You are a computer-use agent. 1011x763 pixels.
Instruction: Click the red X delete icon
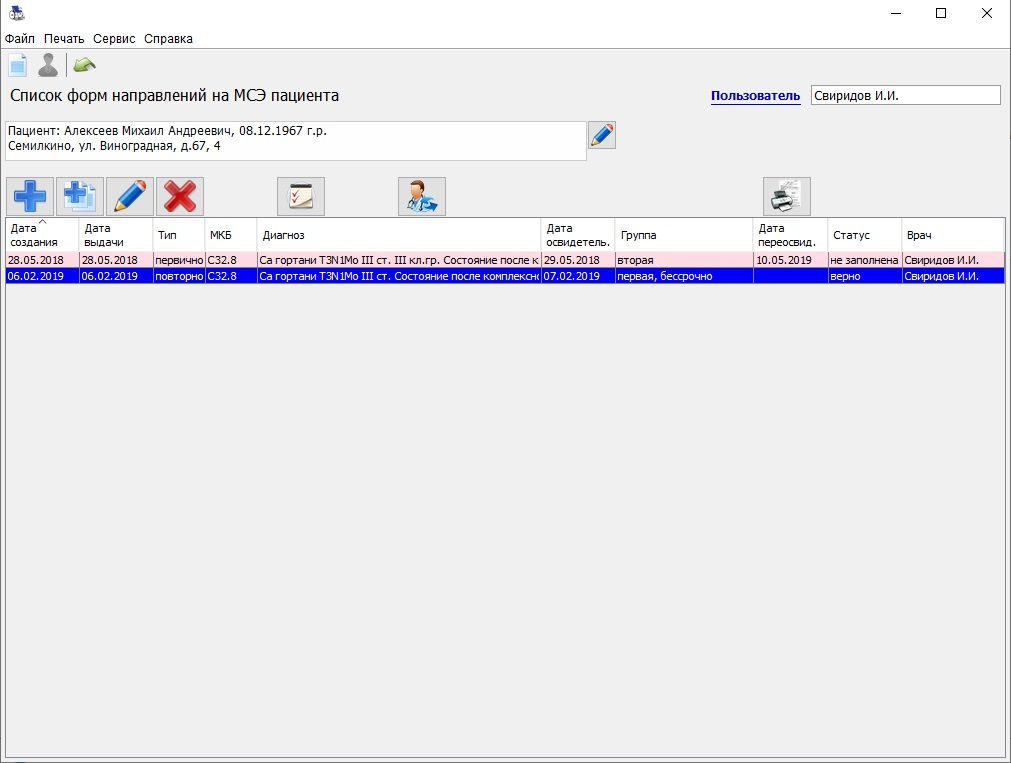click(x=180, y=197)
